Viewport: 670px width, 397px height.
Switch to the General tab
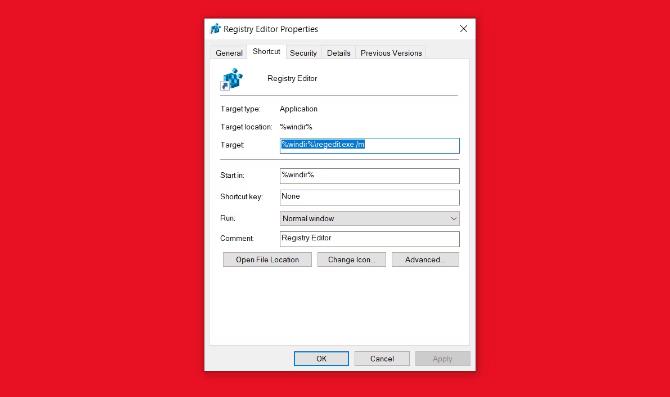(229, 53)
